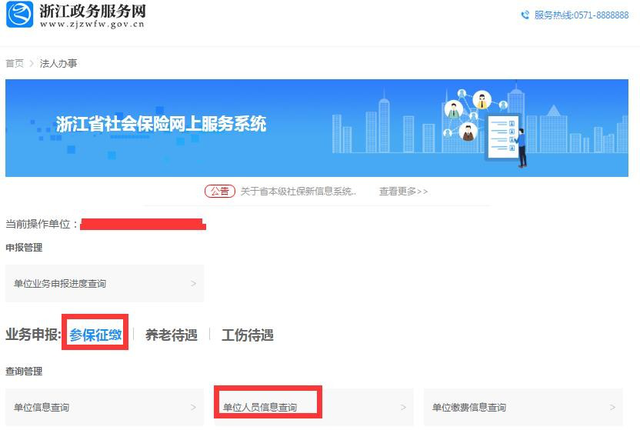Expand arrow on 单位业务申报进度查询 row
This screenshot has height=430, width=640.
coord(193,283)
